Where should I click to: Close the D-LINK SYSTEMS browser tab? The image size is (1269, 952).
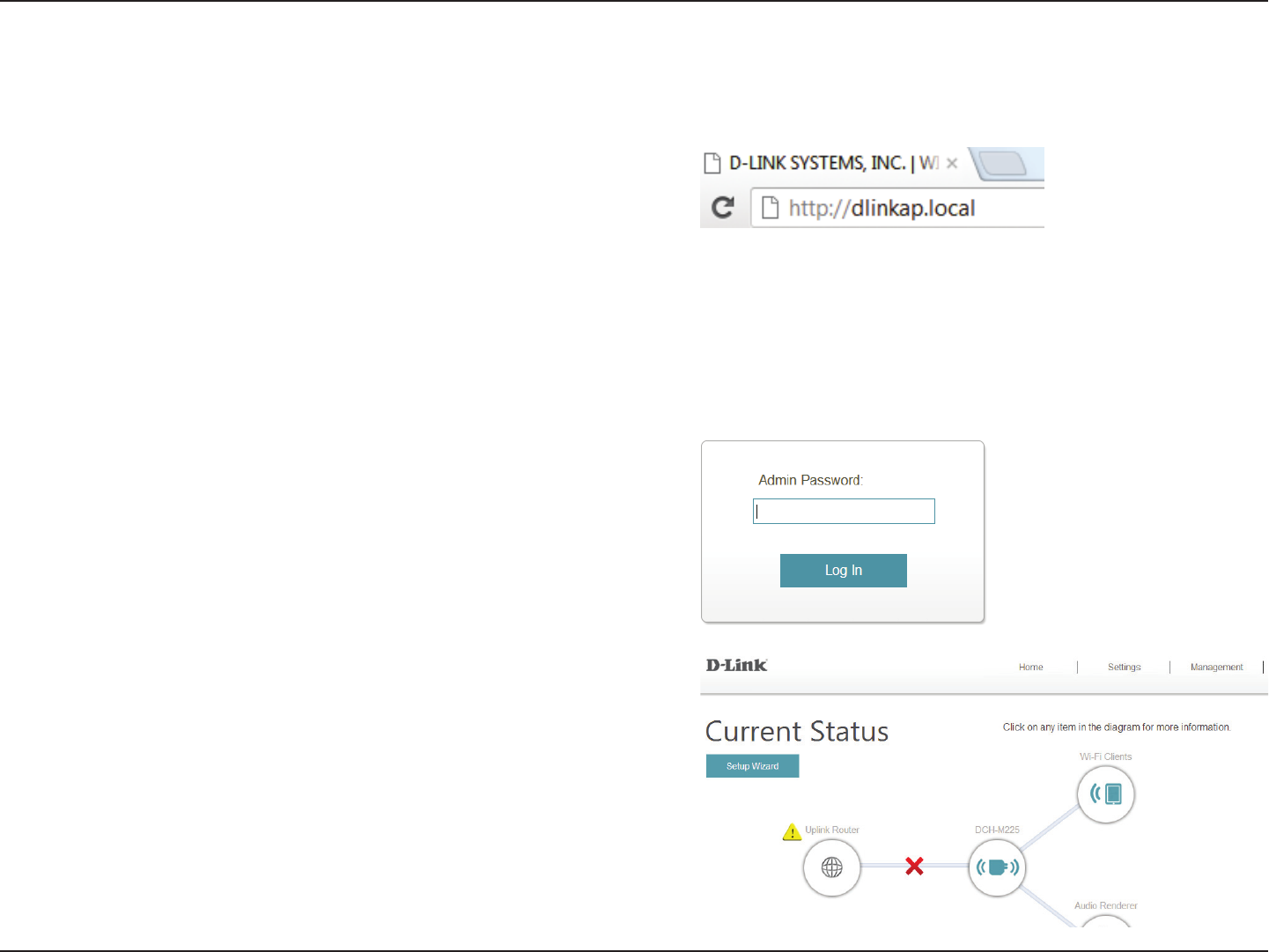[952, 163]
